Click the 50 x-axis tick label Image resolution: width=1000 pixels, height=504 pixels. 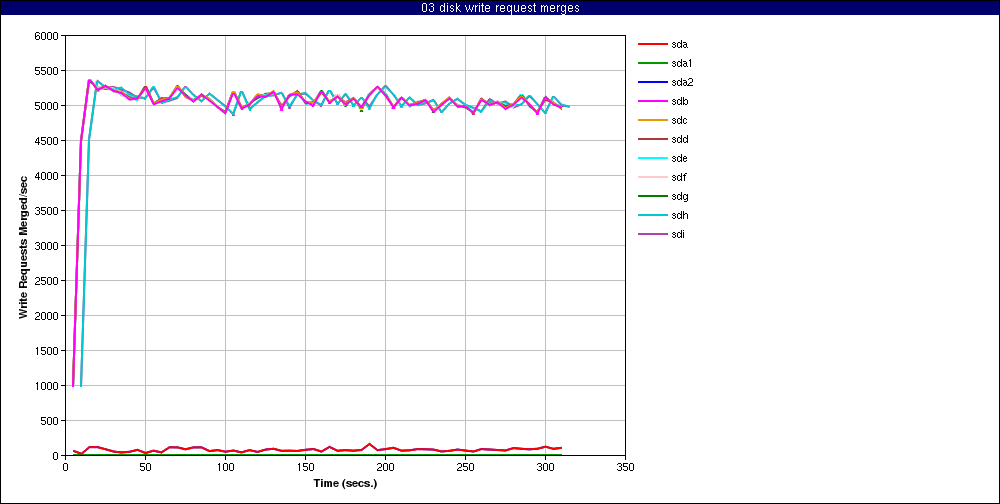point(145,467)
